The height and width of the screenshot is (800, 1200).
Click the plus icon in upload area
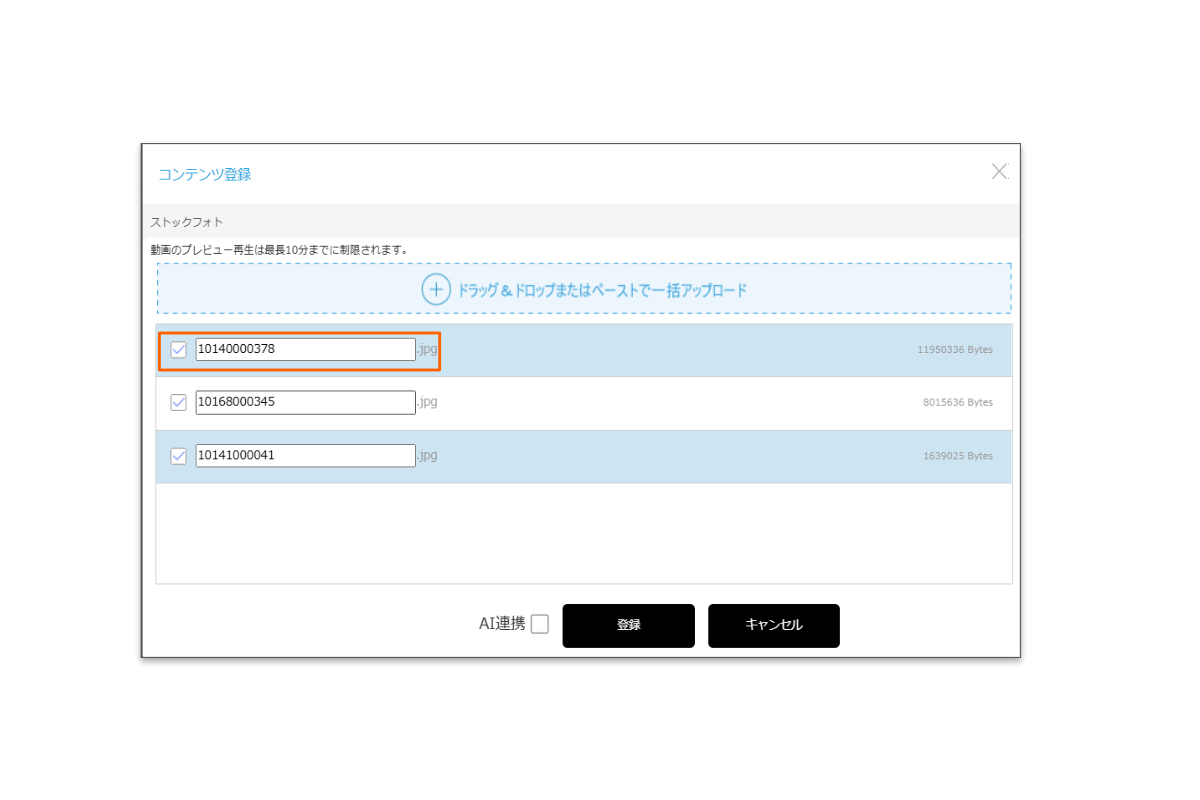[x=436, y=290]
